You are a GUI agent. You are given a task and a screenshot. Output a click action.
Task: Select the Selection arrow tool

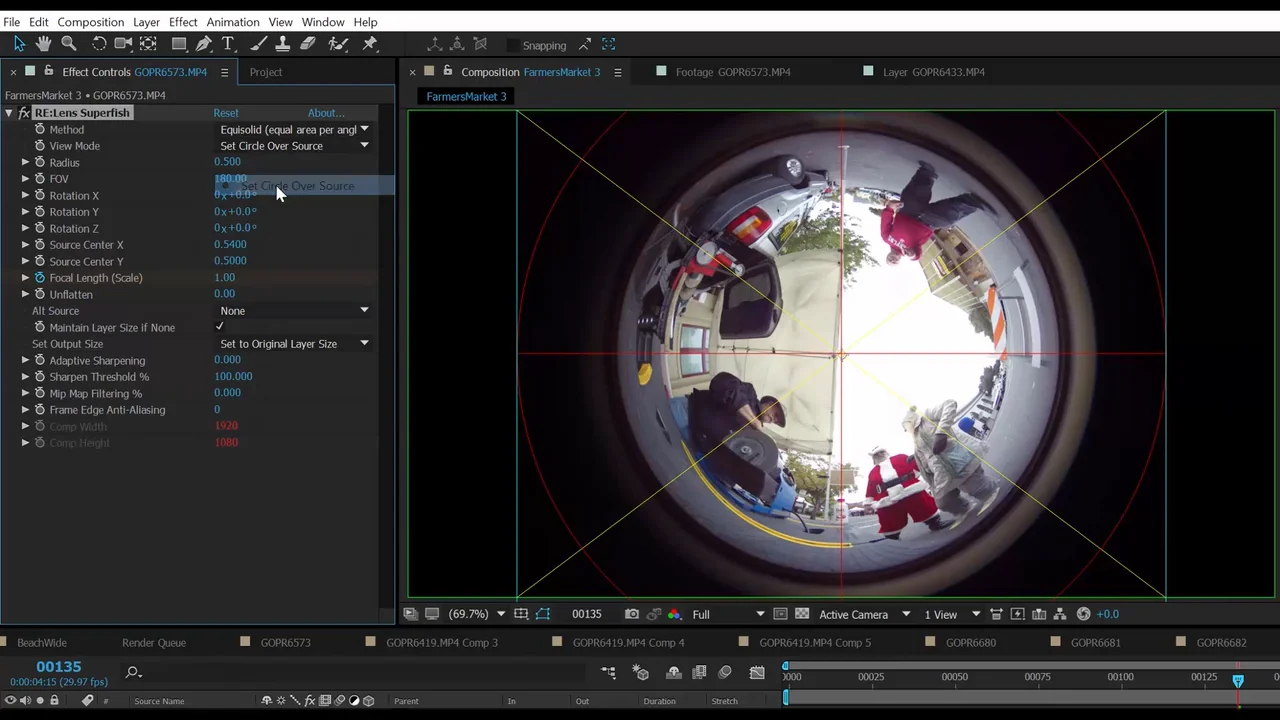click(x=19, y=43)
